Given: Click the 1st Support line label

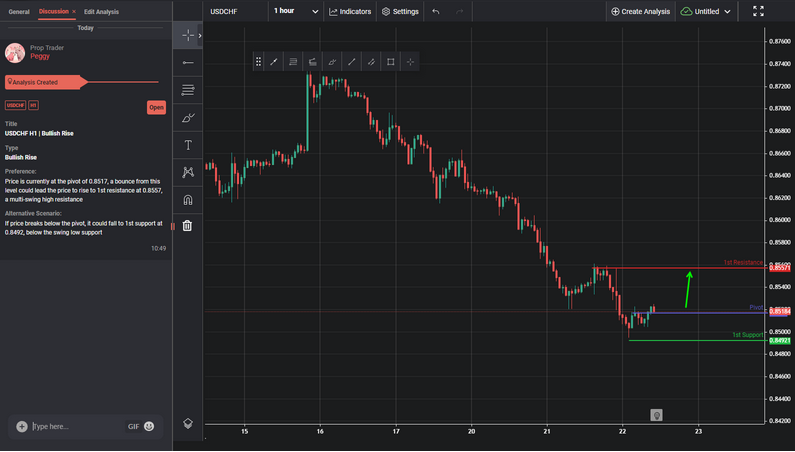Looking at the screenshot, I should click(x=747, y=335).
